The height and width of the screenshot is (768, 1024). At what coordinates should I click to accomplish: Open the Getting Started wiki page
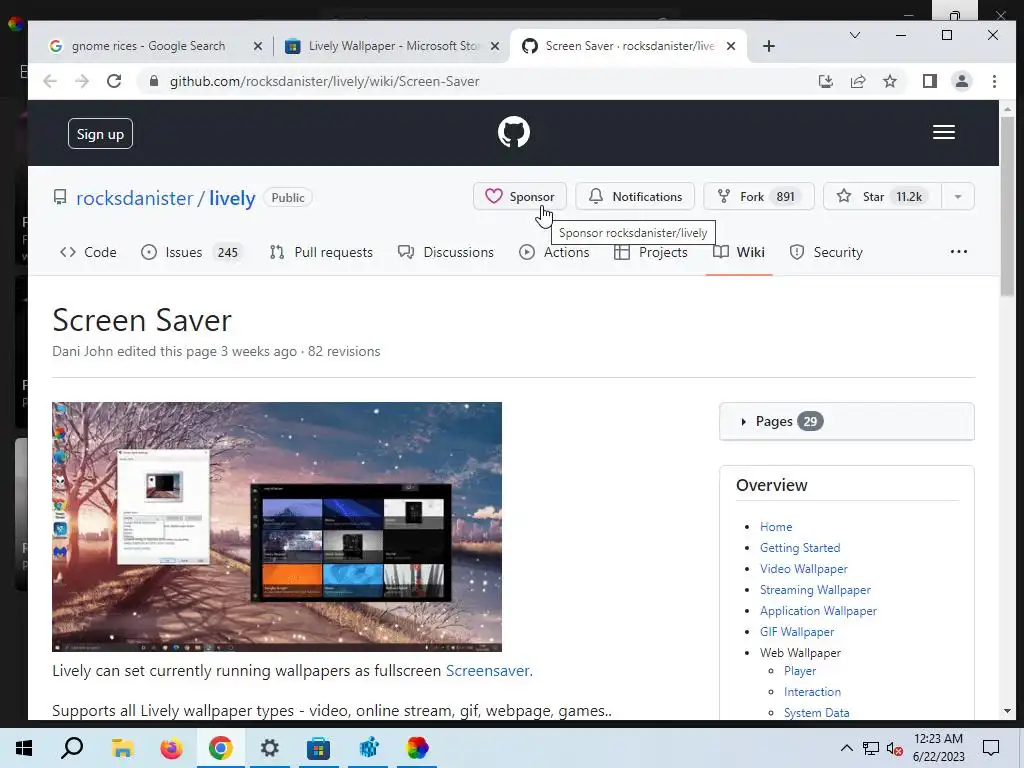(x=800, y=548)
